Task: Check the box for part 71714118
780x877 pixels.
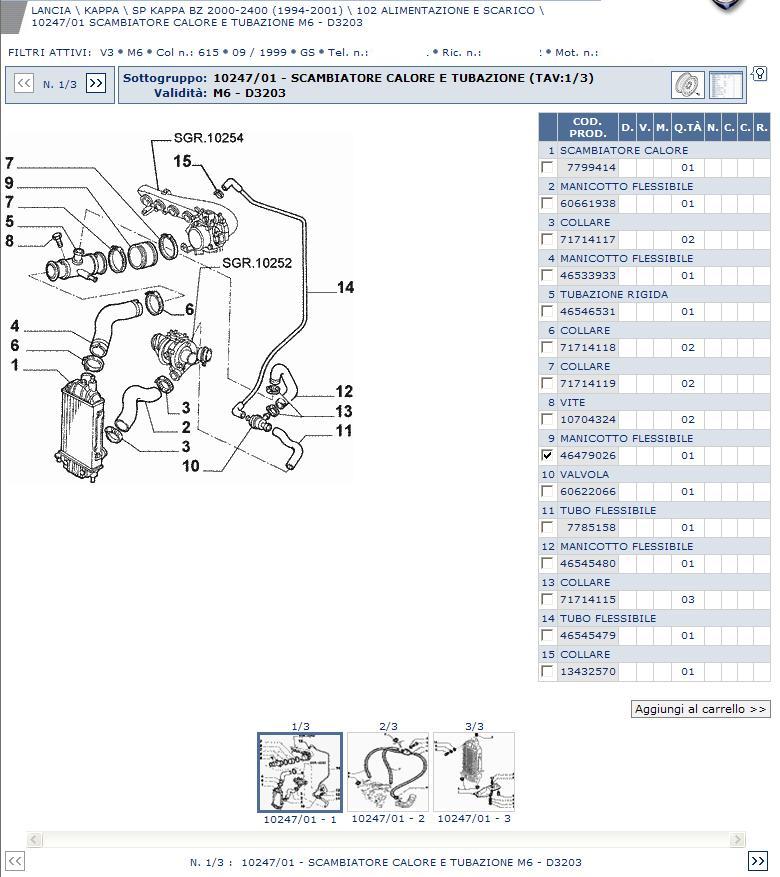Action: coord(547,347)
